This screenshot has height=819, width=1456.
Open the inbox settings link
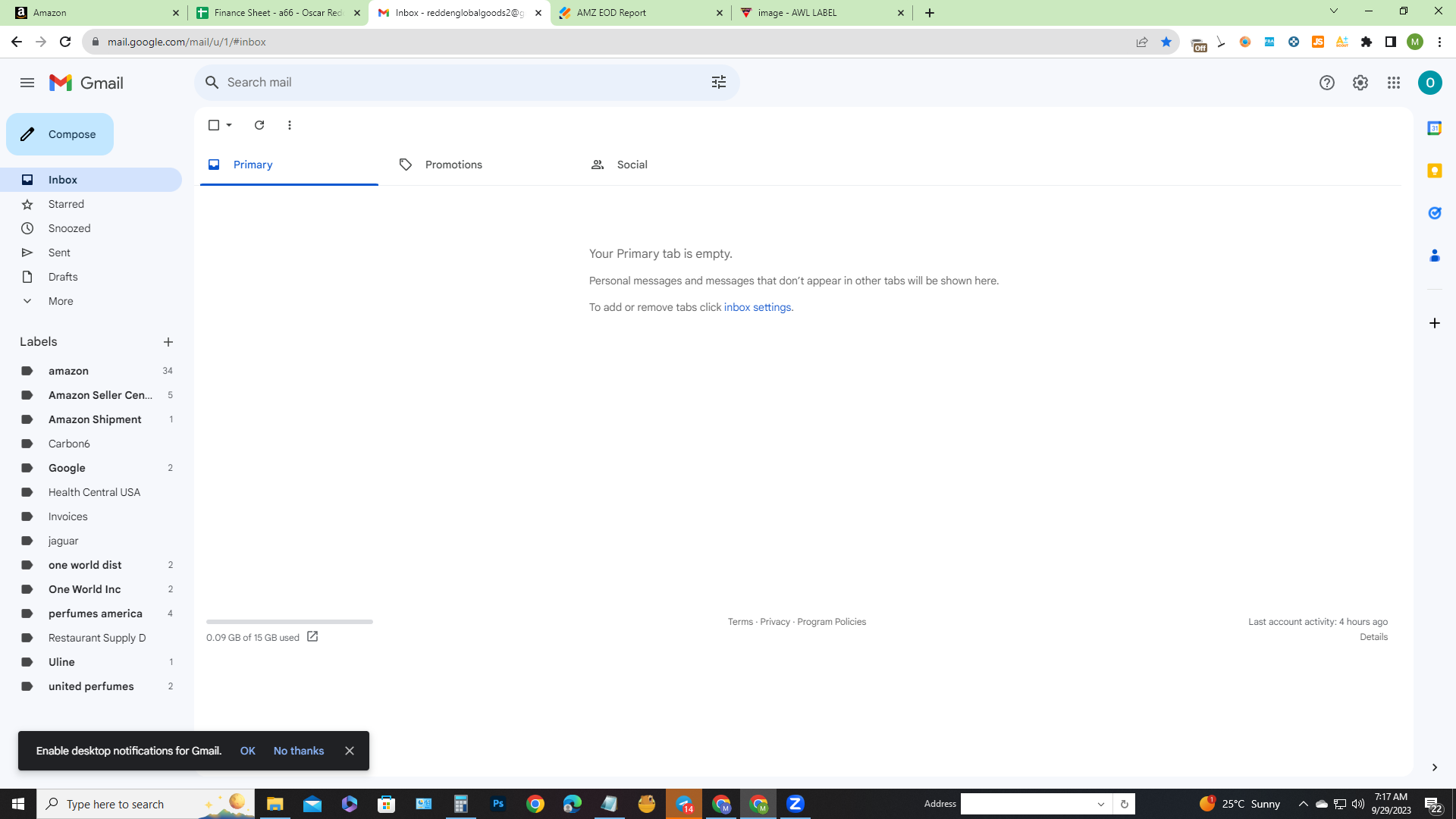(758, 307)
